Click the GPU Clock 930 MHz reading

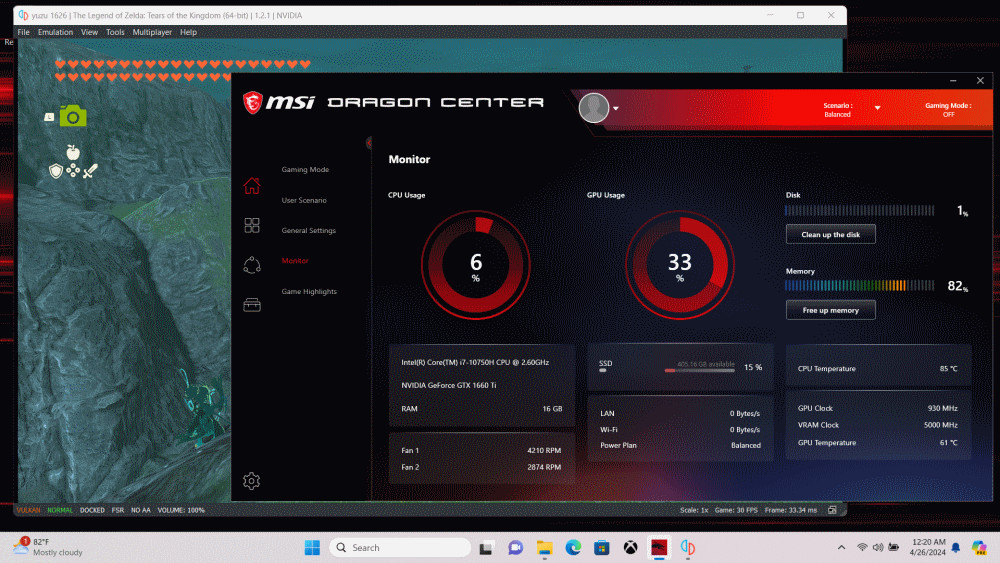click(878, 408)
